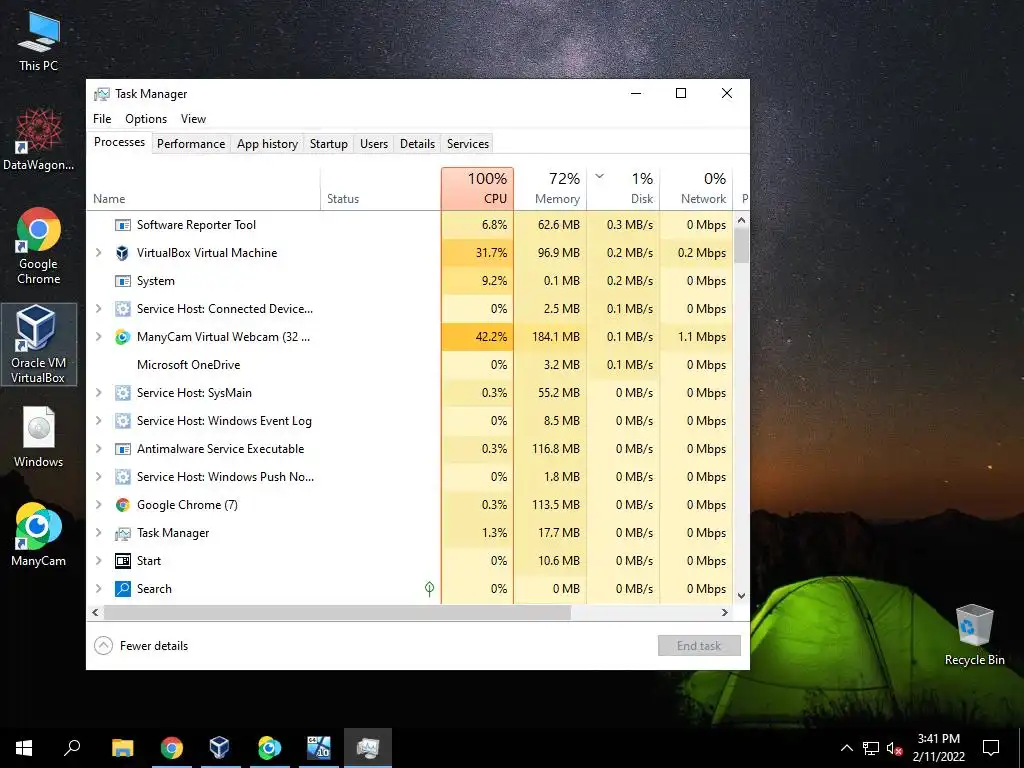Expand the VirtualBox Virtual Machine process
Screen dimensions: 1024x768
[99, 253]
